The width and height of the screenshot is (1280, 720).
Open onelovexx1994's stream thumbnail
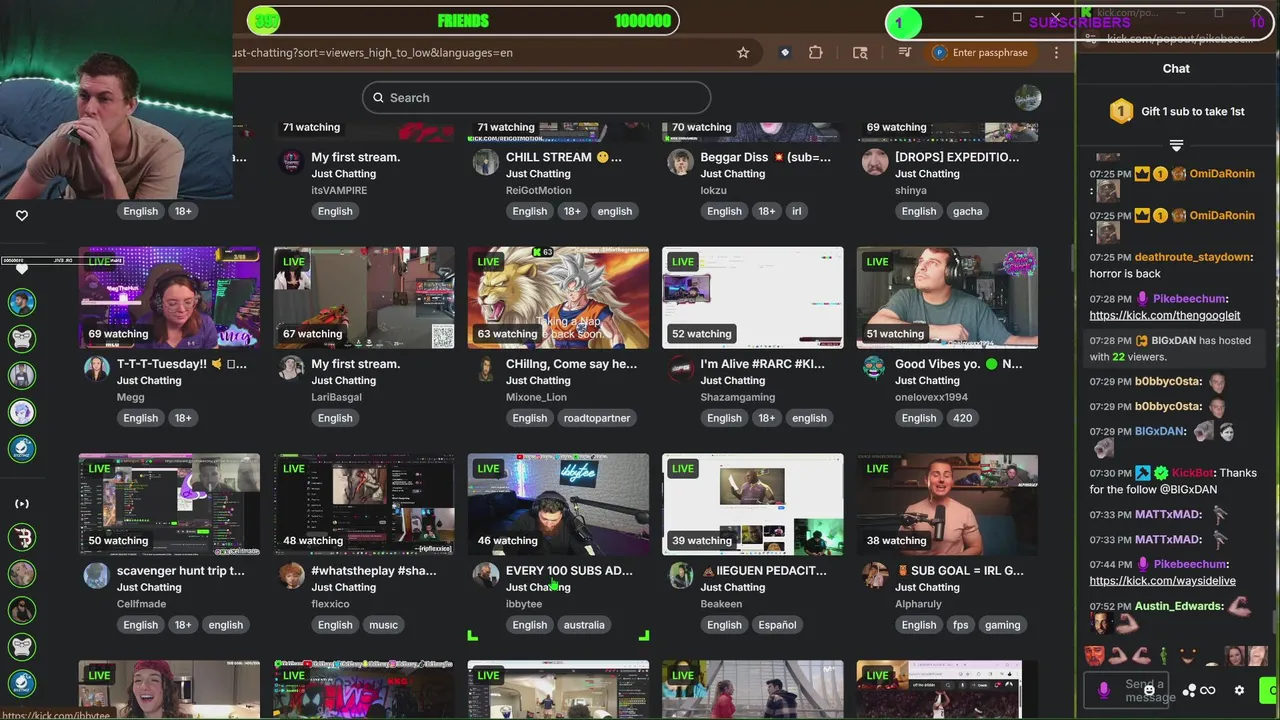(947, 298)
